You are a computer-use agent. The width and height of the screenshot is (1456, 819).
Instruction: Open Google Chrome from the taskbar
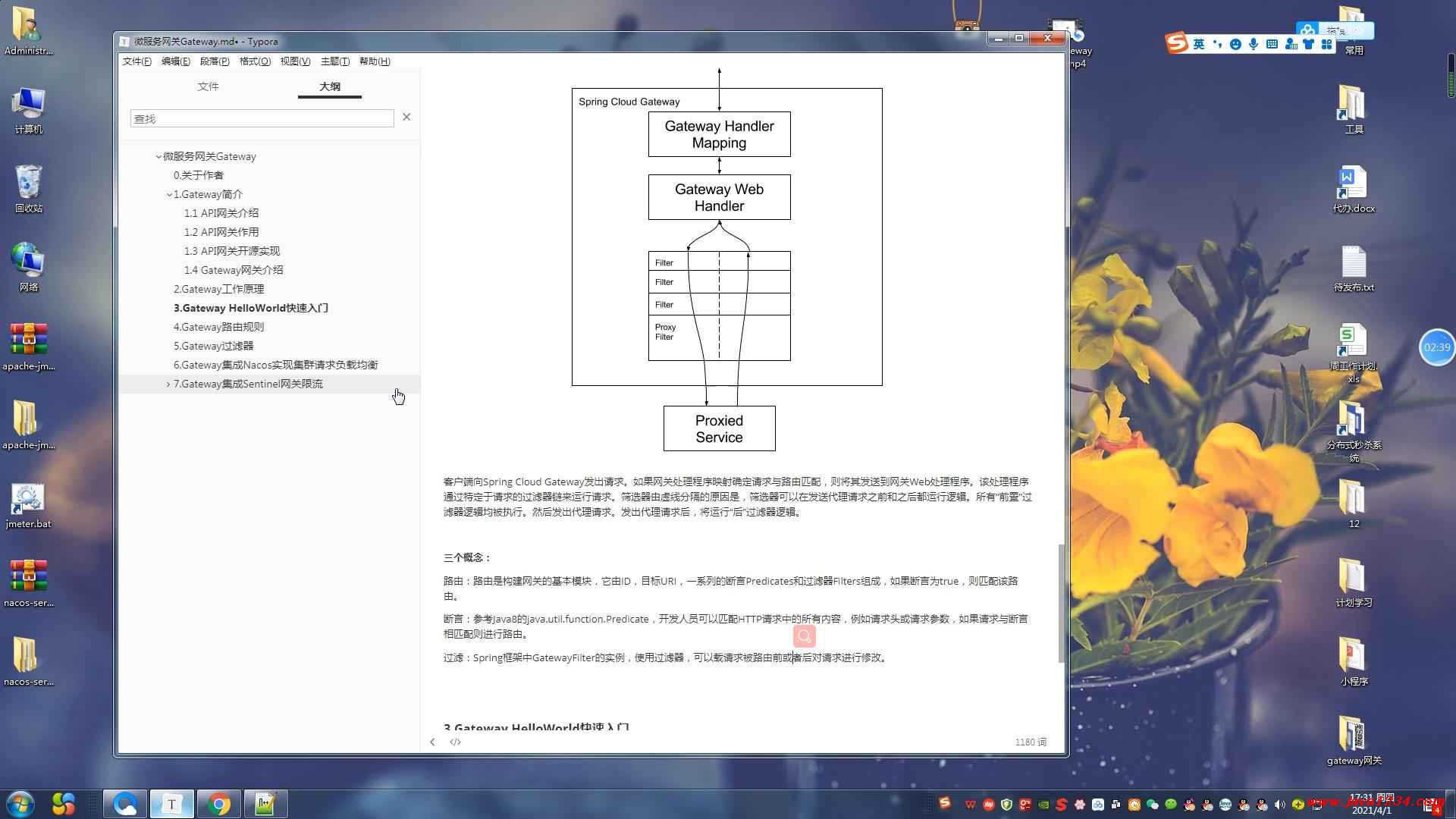[x=219, y=804]
